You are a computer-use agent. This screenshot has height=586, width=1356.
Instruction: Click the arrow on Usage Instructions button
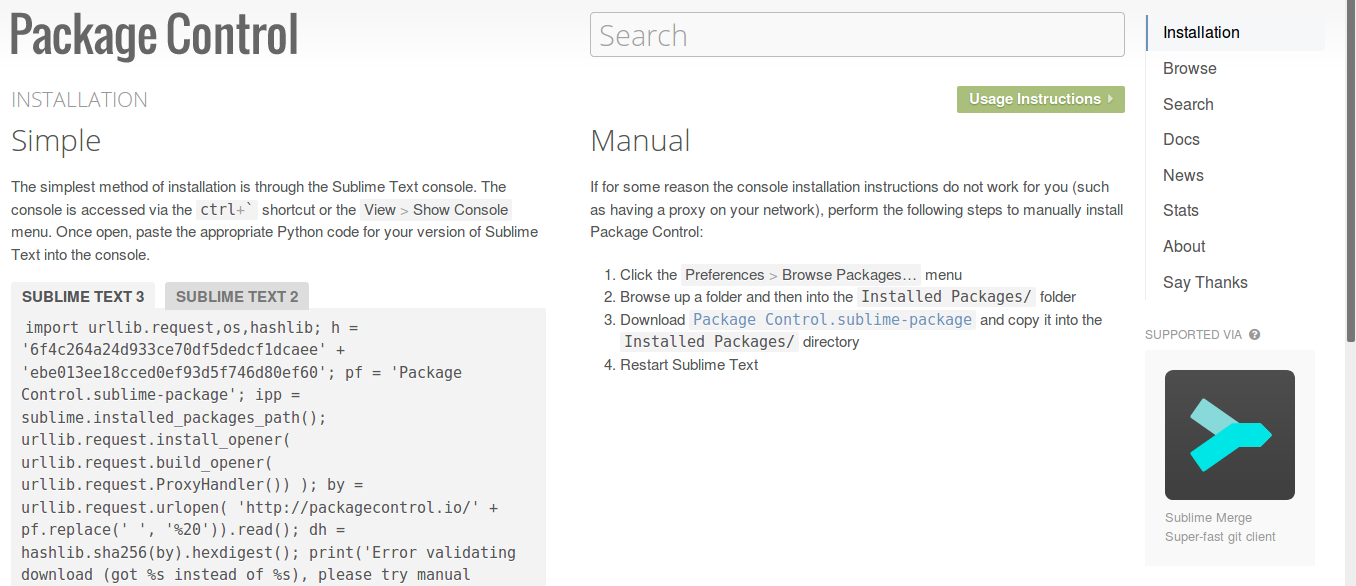1110,99
